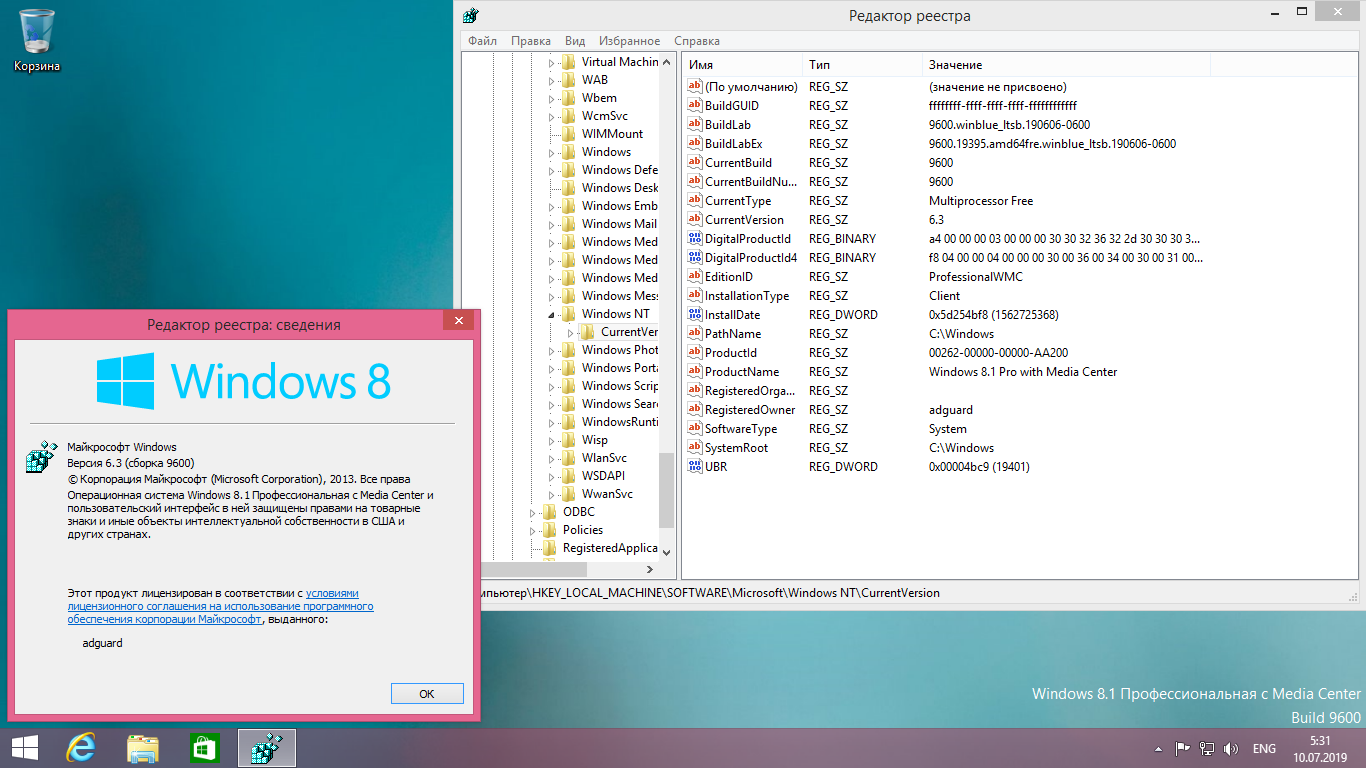This screenshot has height=768, width=1366.
Task: Click the ProductName string value icon
Action: tap(696, 372)
